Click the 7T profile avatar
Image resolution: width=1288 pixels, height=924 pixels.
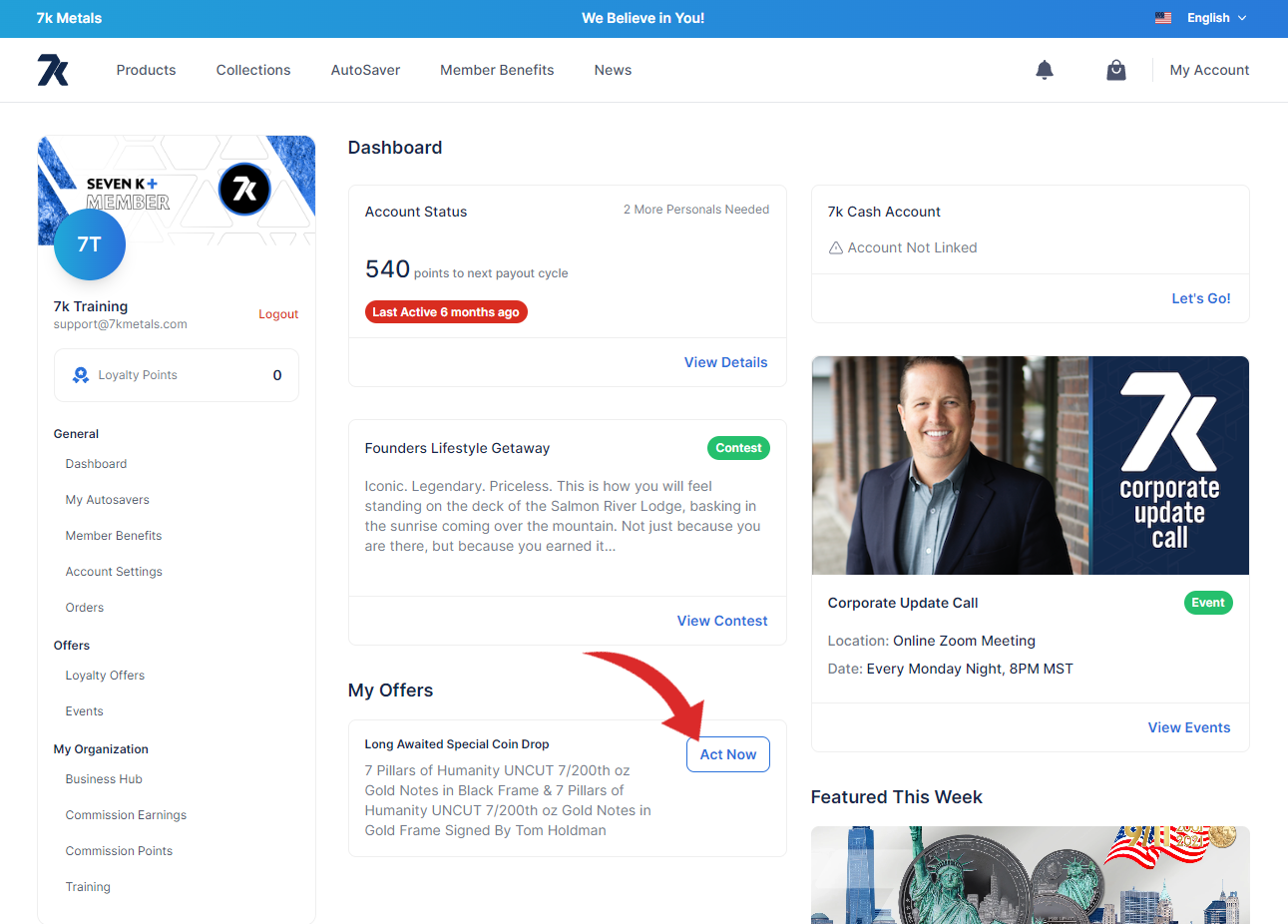pos(90,244)
